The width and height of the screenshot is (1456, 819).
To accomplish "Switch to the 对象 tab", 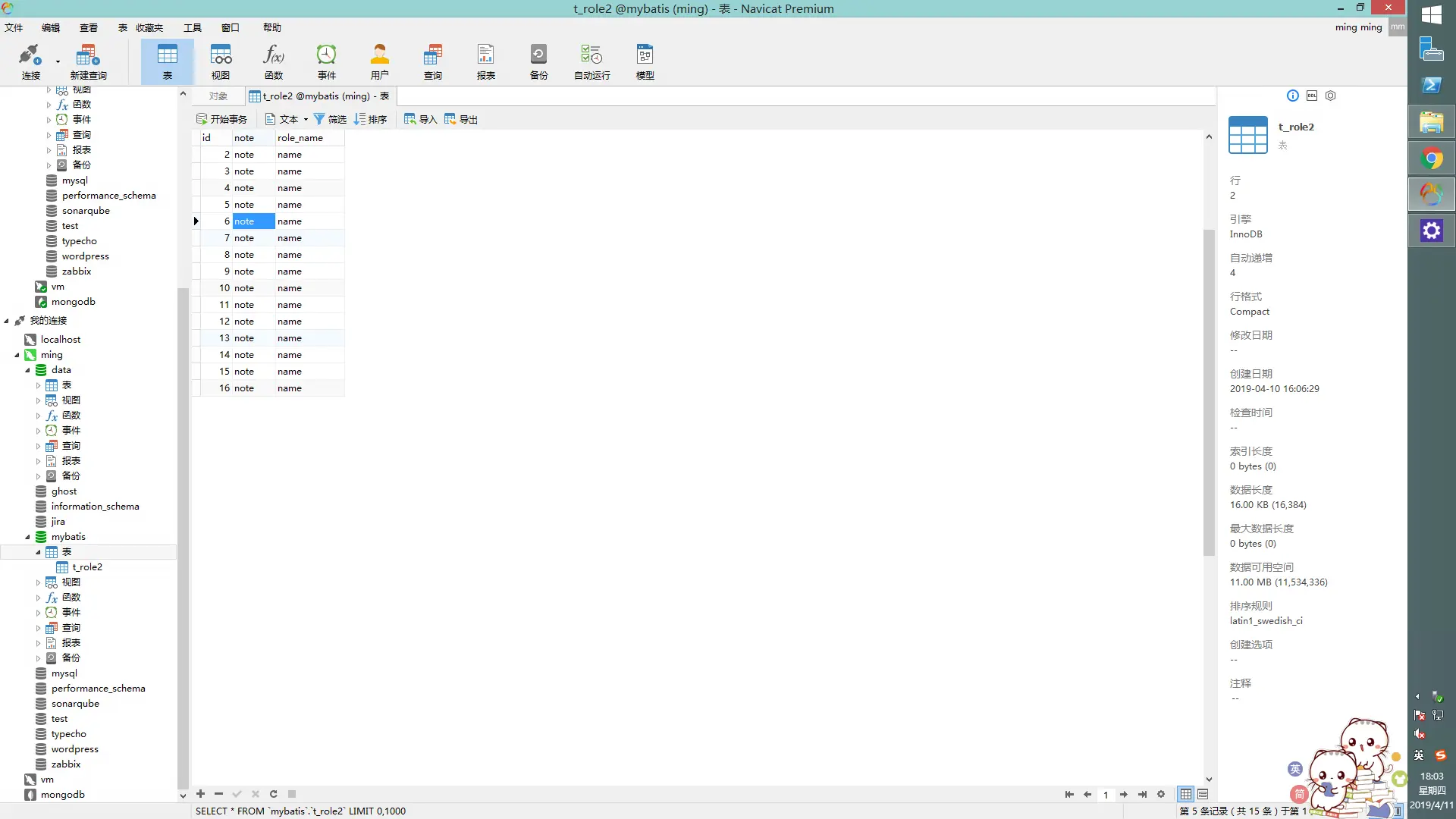I will click(217, 96).
